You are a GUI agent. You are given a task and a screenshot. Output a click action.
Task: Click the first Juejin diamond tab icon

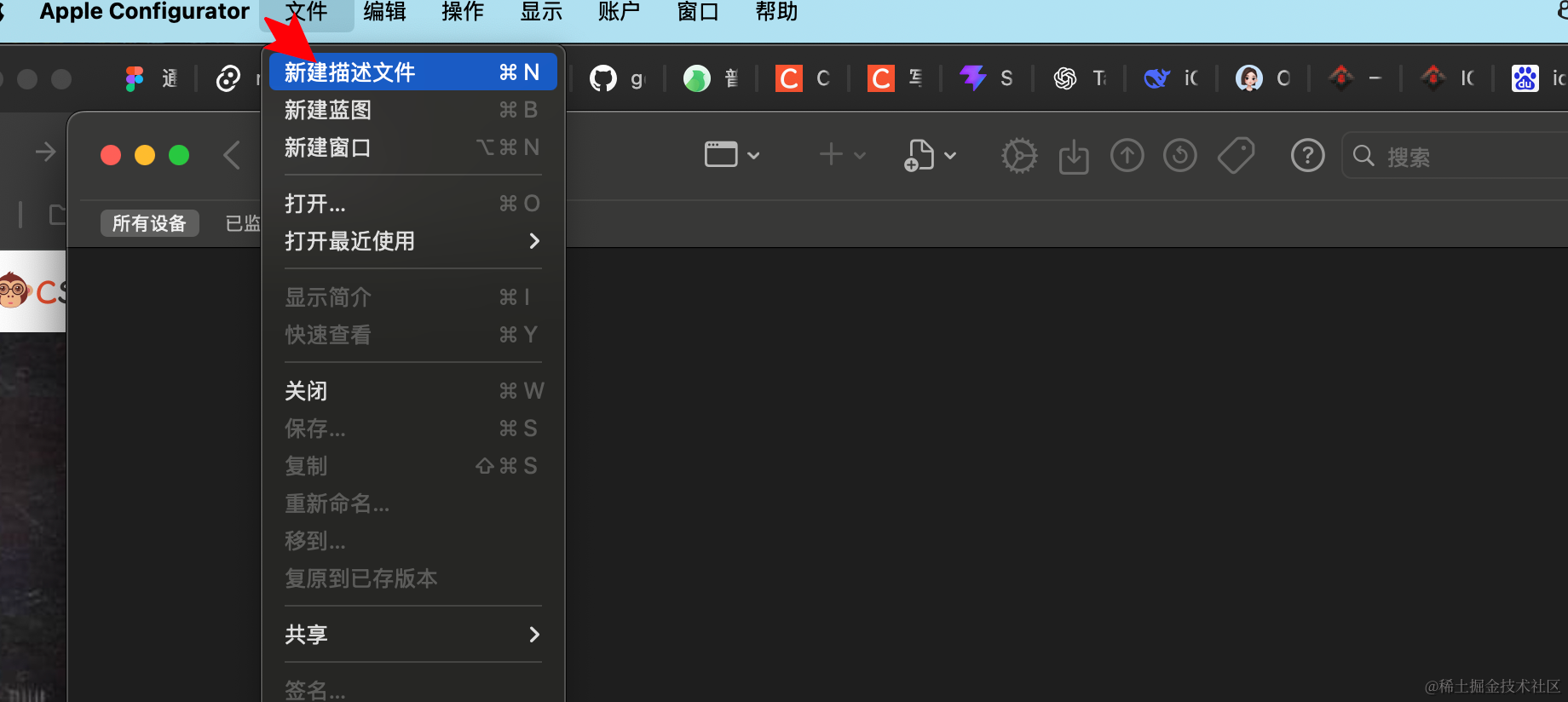(x=1341, y=78)
